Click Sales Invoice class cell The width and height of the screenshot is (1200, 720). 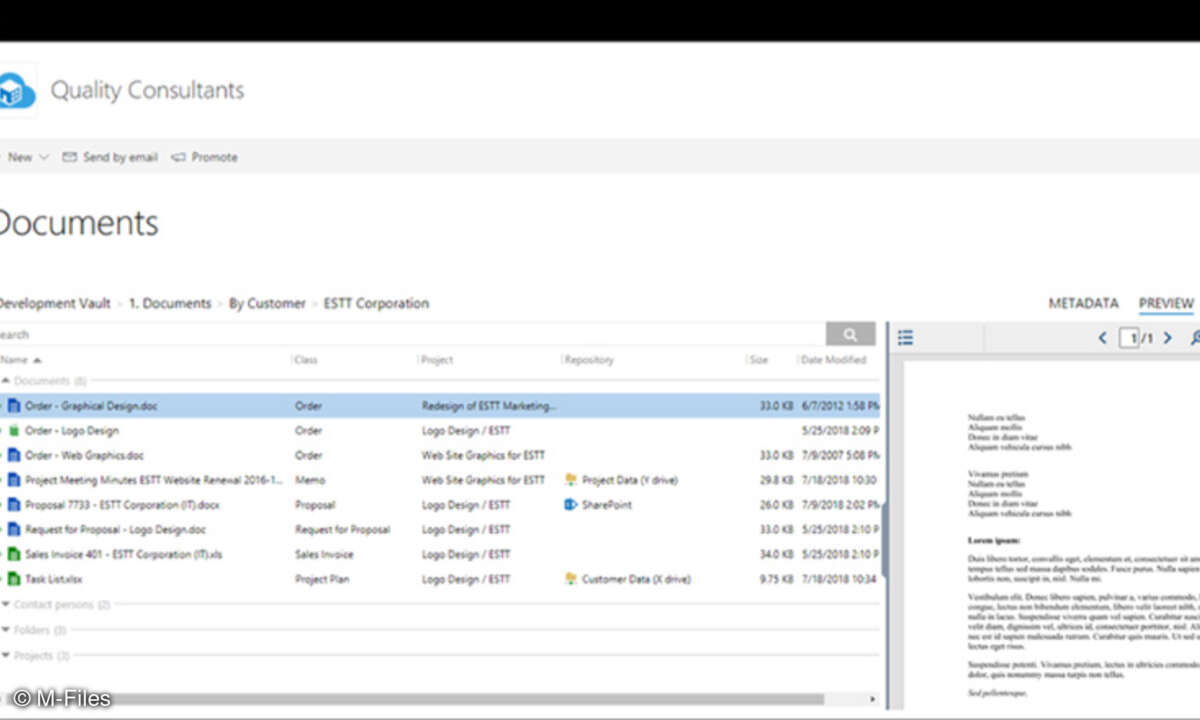[323, 554]
